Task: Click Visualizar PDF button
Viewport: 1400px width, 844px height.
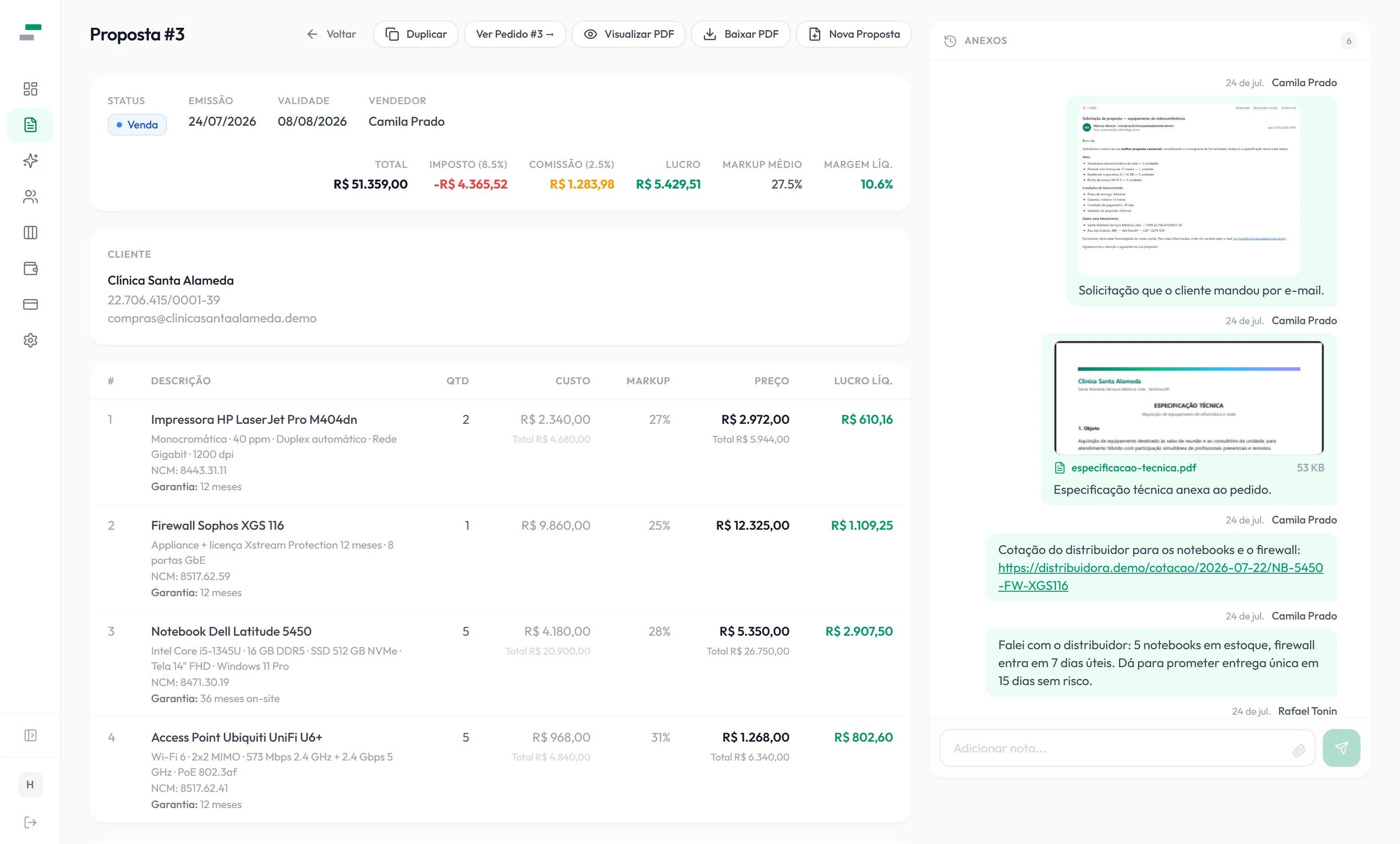Action: point(628,34)
